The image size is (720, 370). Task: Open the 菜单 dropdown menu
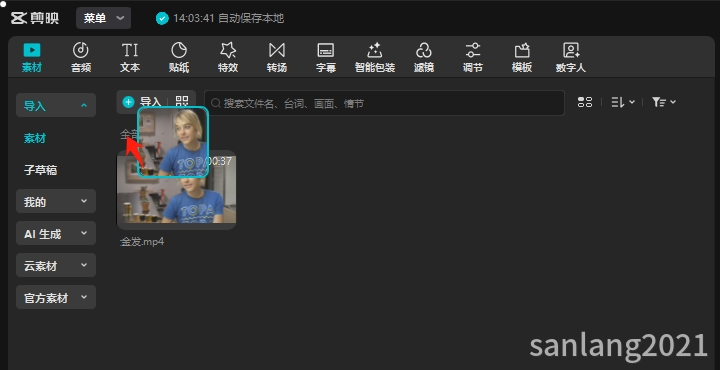point(103,18)
